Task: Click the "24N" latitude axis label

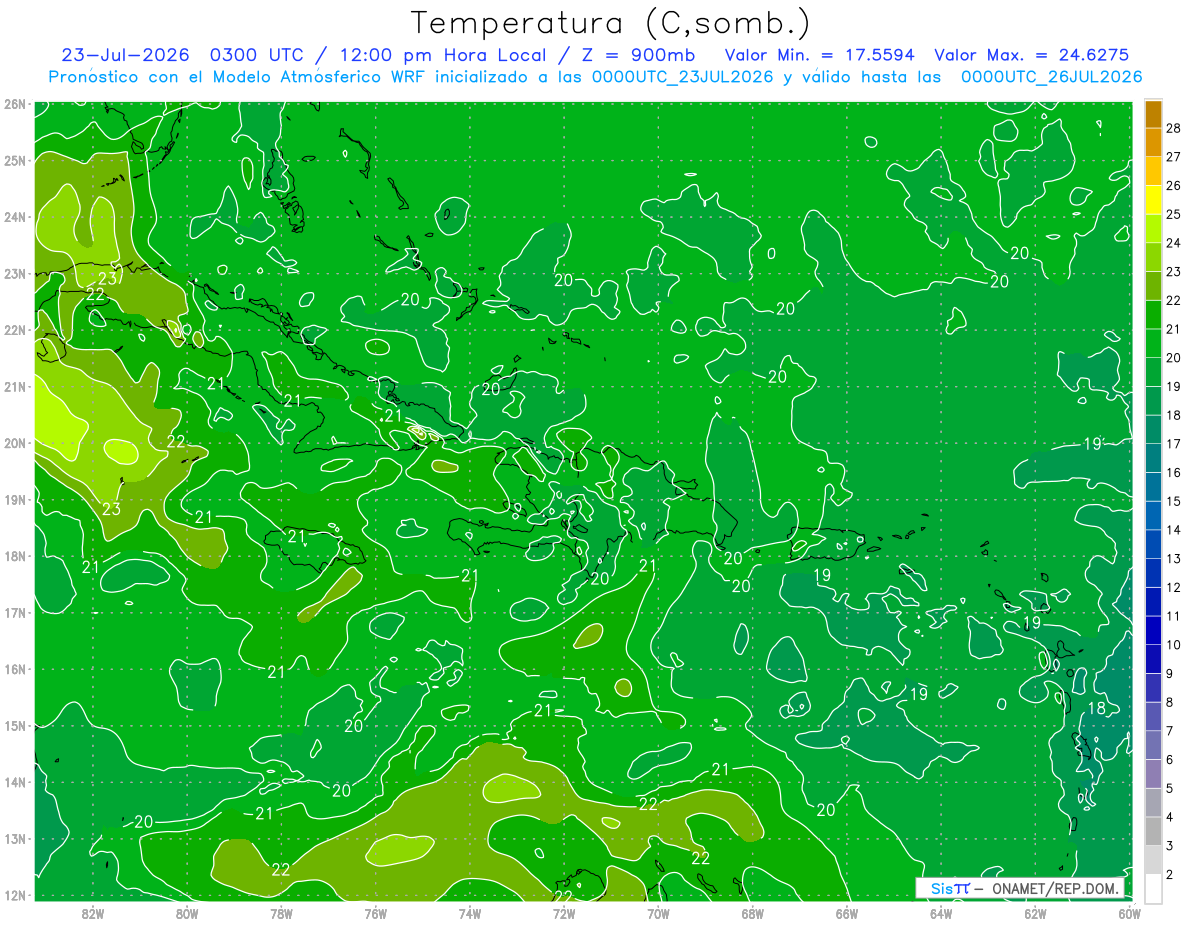Action: coord(14,217)
